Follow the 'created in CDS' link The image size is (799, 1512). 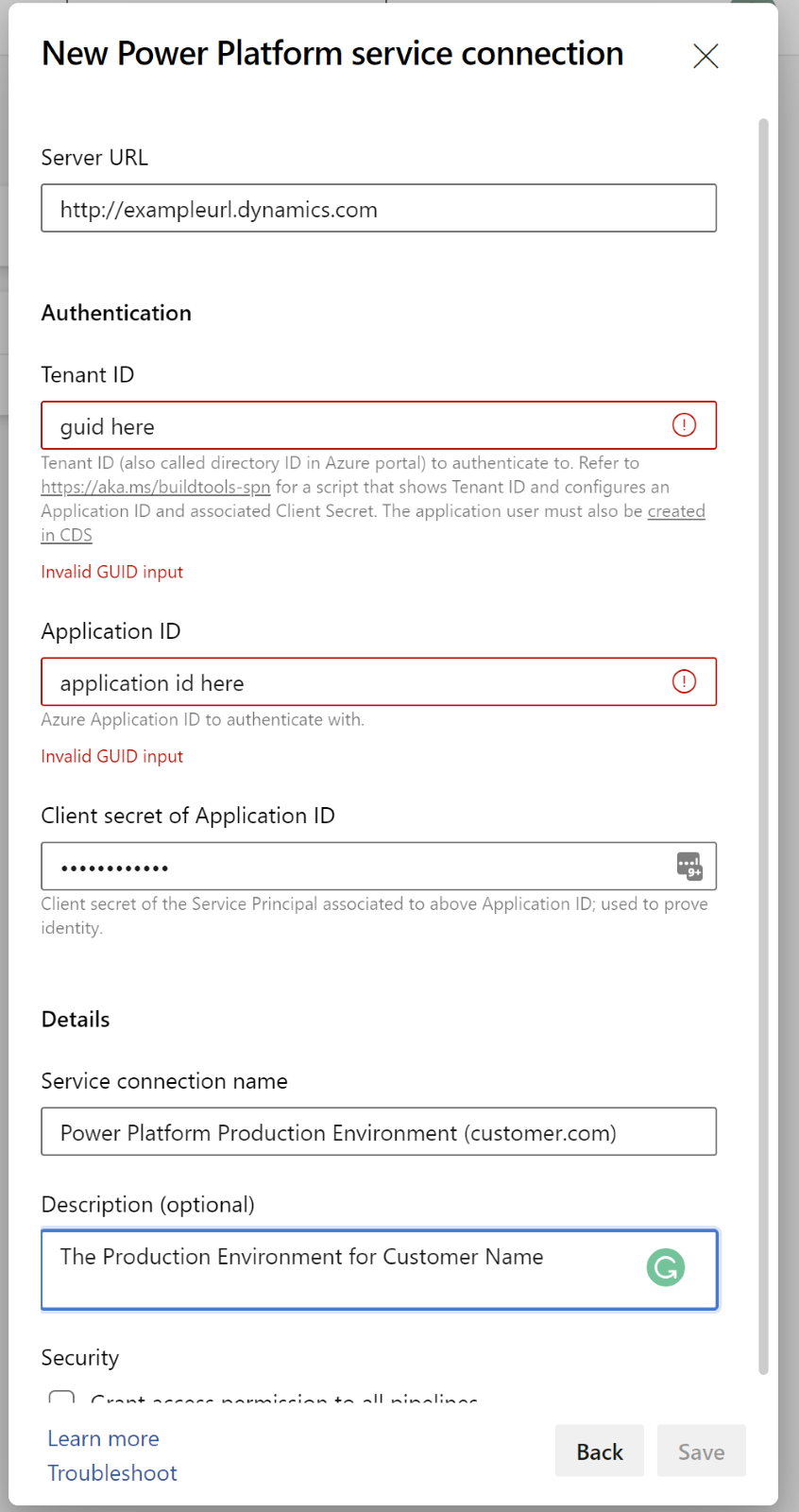(x=675, y=511)
